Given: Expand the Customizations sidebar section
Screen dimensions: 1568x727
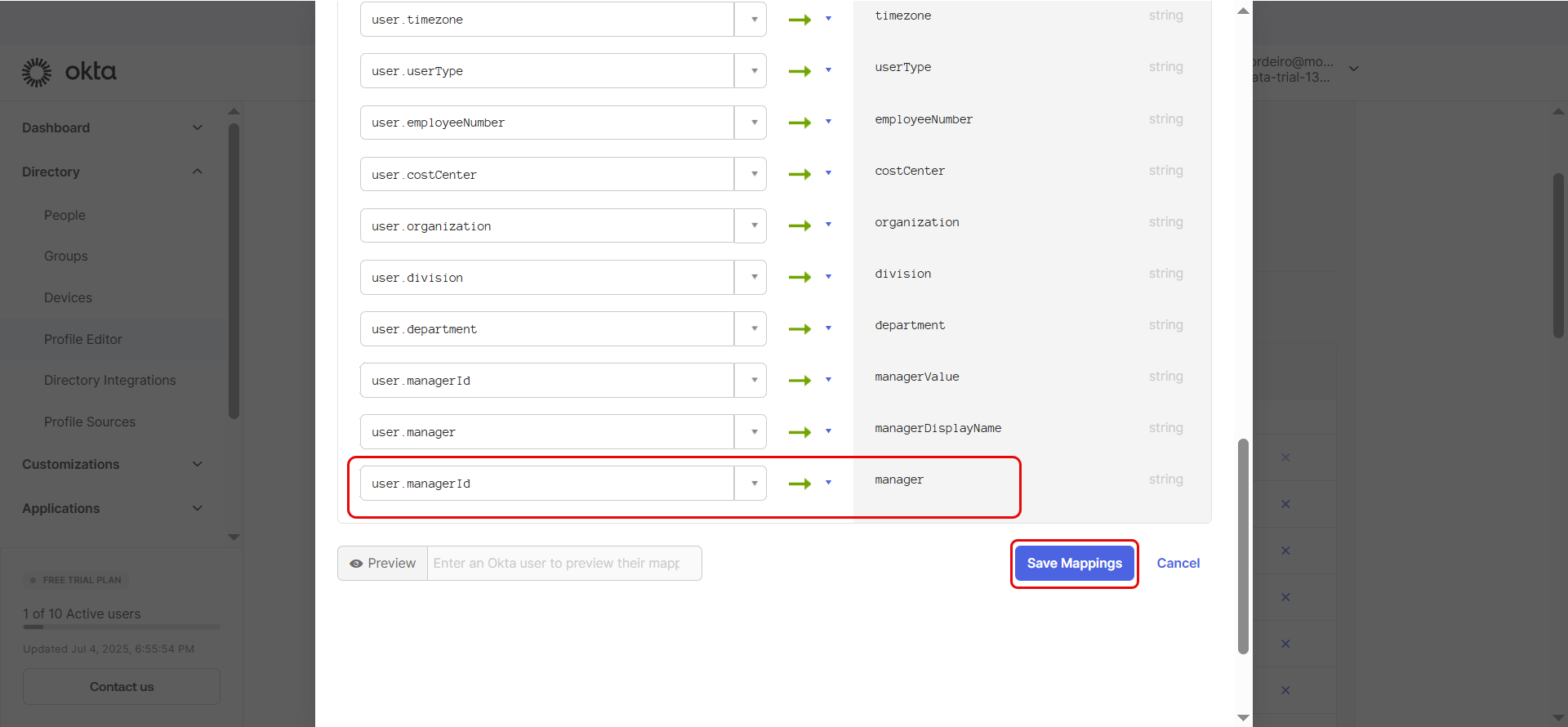Looking at the screenshot, I should click(197, 464).
